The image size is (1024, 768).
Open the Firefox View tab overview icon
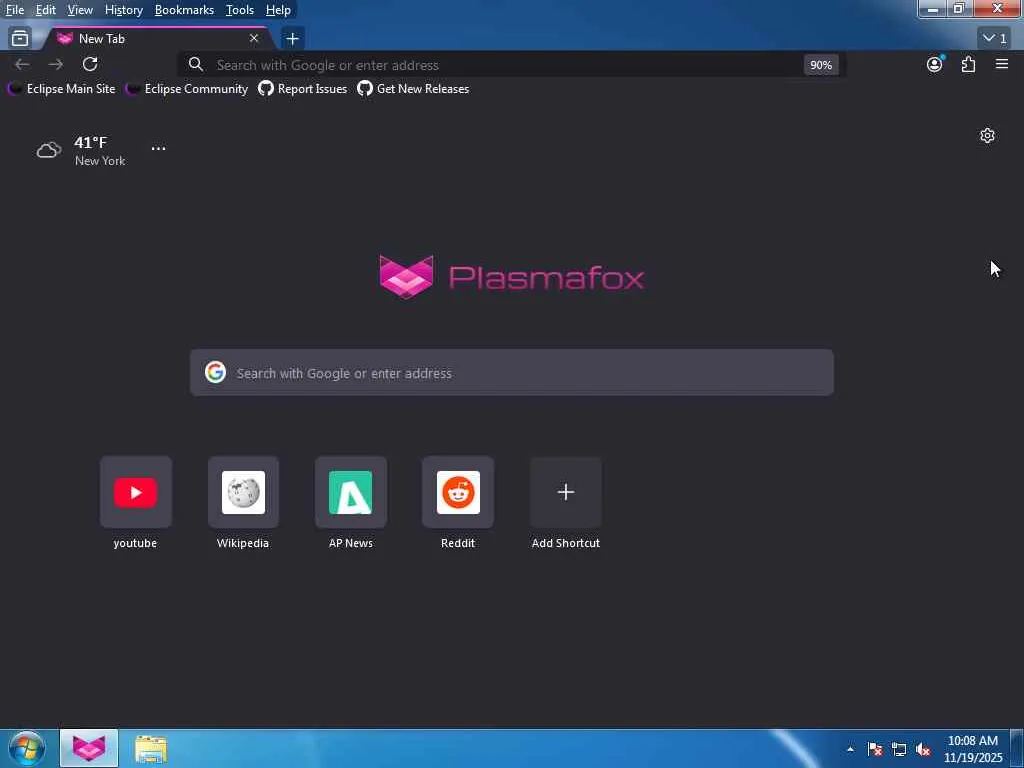pos(20,39)
